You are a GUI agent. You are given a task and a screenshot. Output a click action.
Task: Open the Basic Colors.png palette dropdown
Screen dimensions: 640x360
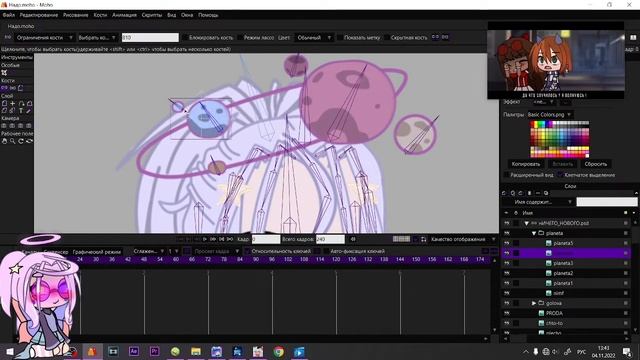click(549, 115)
